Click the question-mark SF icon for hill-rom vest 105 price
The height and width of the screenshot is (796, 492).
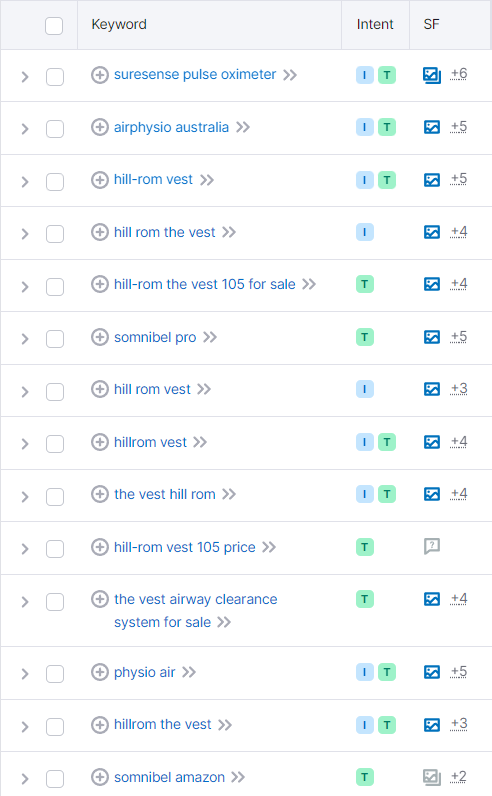(432, 546)
